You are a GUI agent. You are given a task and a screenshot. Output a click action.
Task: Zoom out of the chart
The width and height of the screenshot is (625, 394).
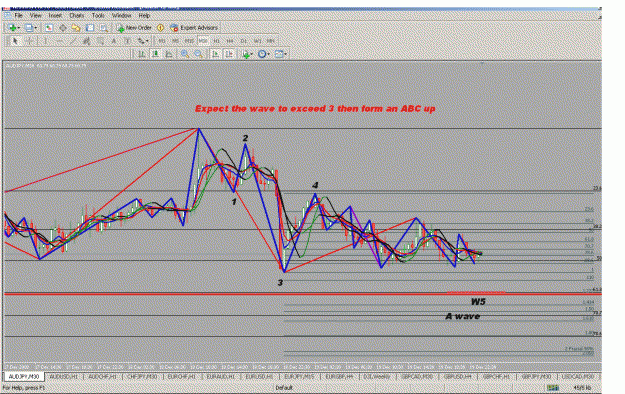click(x=199, y=54)
